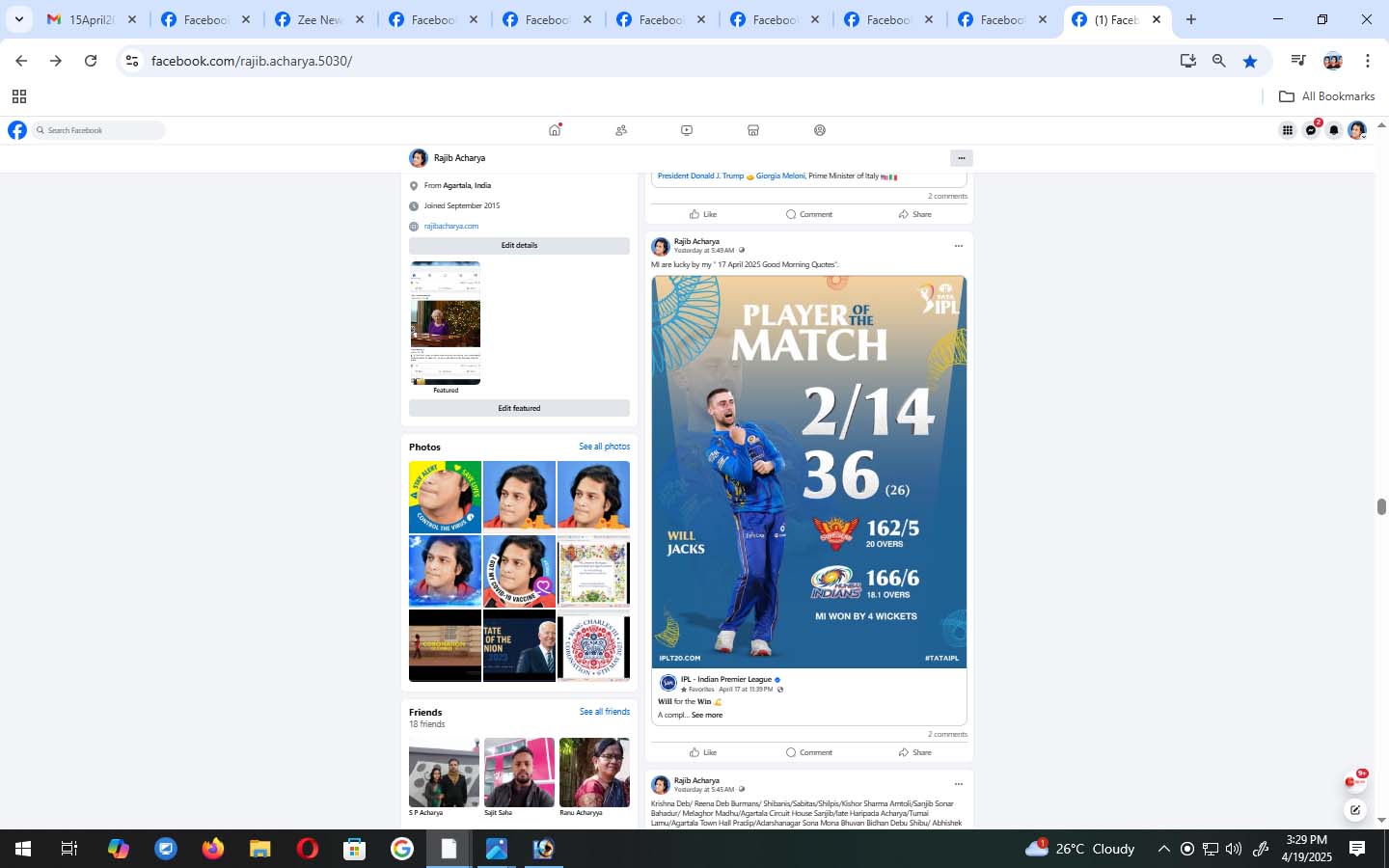Open All Bookmarks folder
Viewport: 1389px width, 868px height.
(1326, 96)
